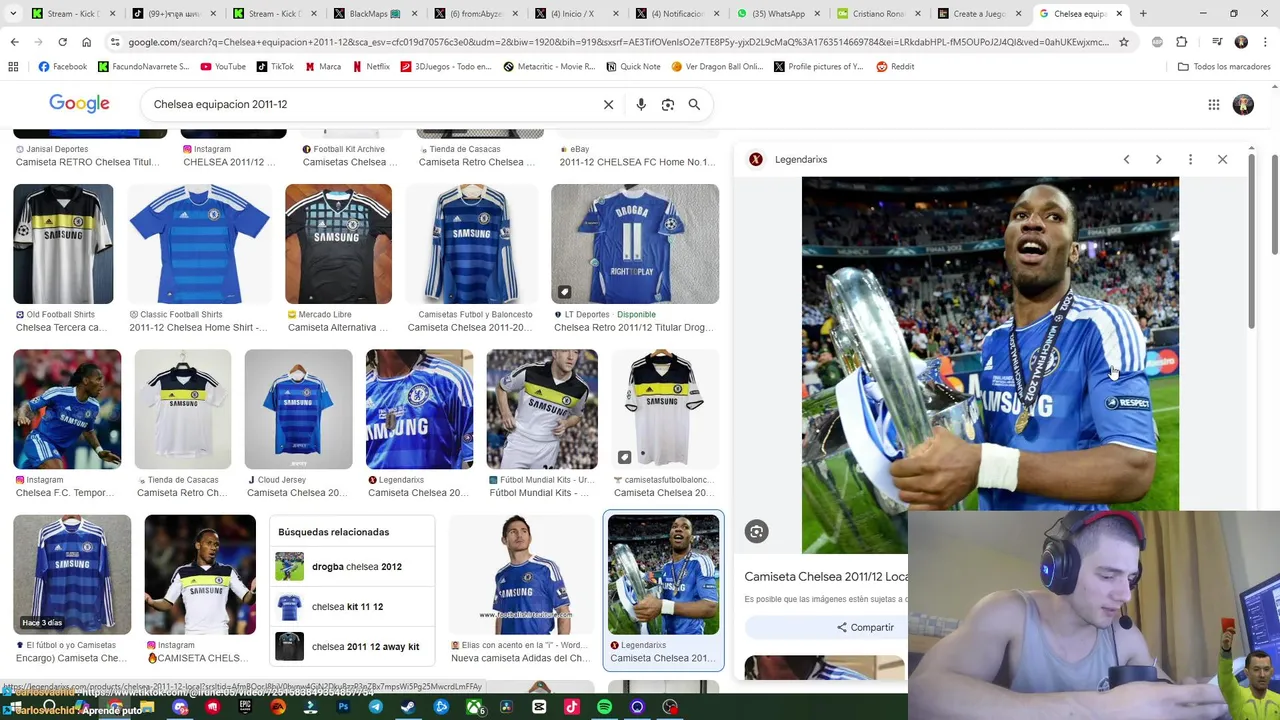Open the Netflix bookmark

coord(370,66)
